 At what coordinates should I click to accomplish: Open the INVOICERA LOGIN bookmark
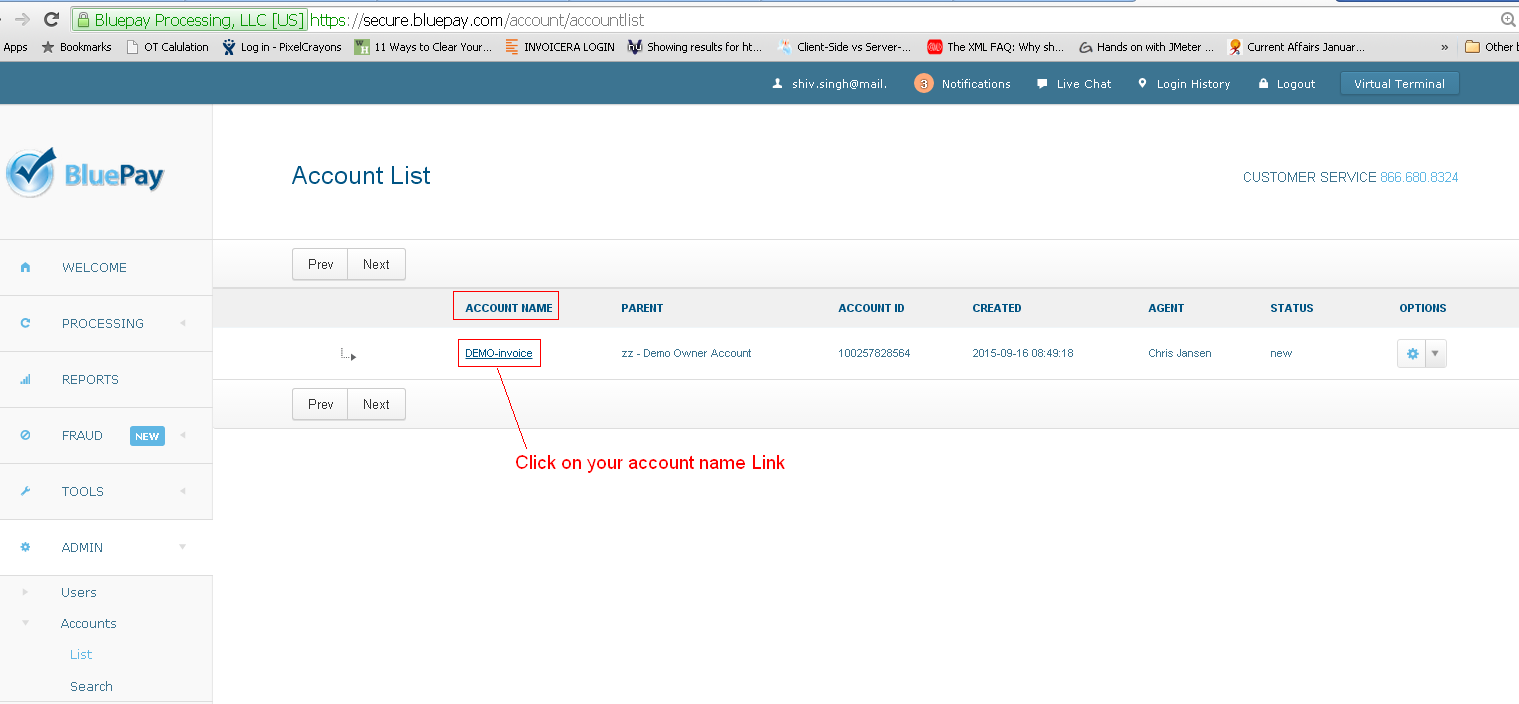tap(559, 47)
